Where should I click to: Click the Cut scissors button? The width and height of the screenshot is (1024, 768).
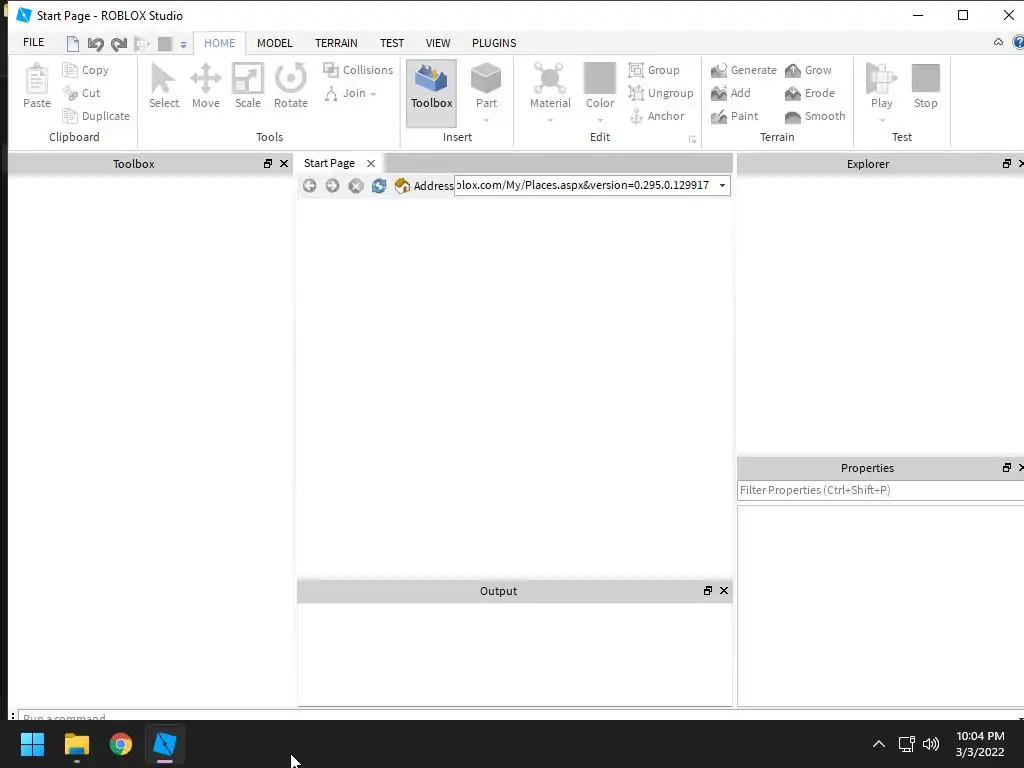point(82,93)
